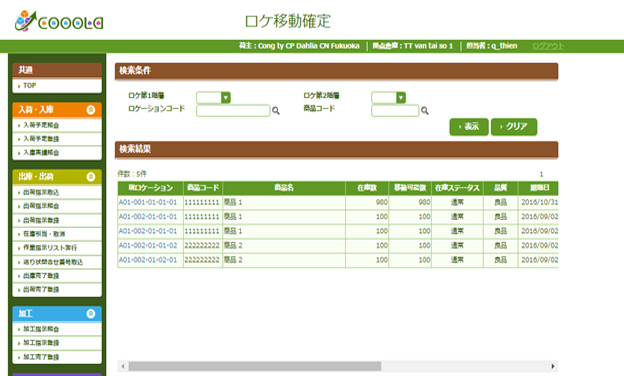
Task: Click the horizontal scrollbar thumb
Action: [x=255, y=366]
